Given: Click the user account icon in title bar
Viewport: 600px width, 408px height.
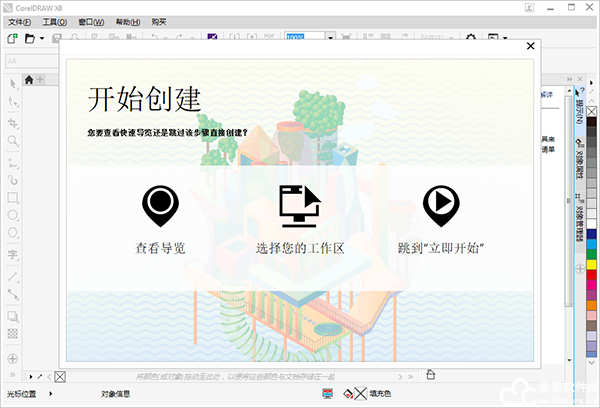Looking at the screenshot, I should 530,8.
